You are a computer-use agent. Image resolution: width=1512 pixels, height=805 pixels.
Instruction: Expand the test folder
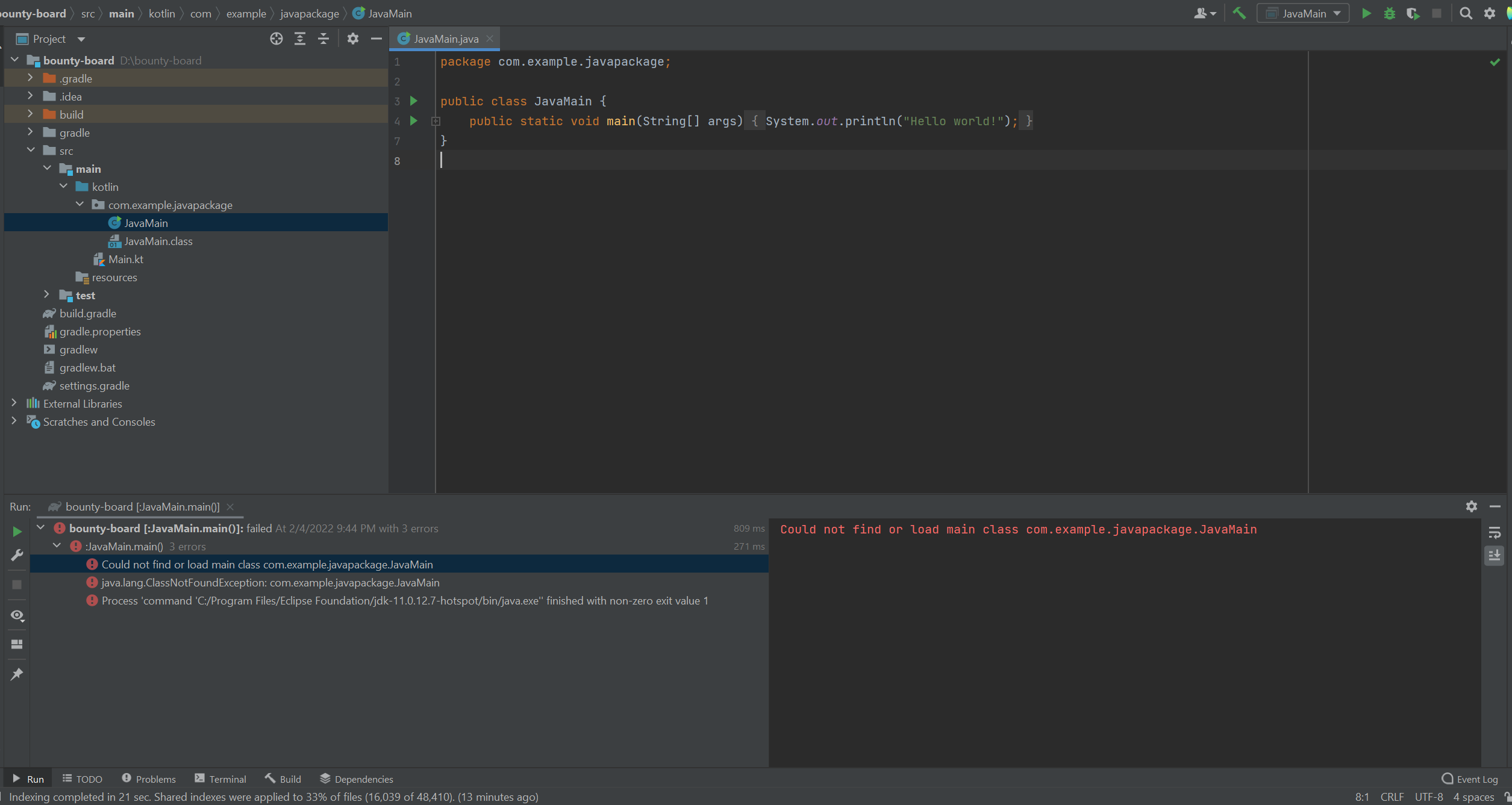click(x=46, y=294)
